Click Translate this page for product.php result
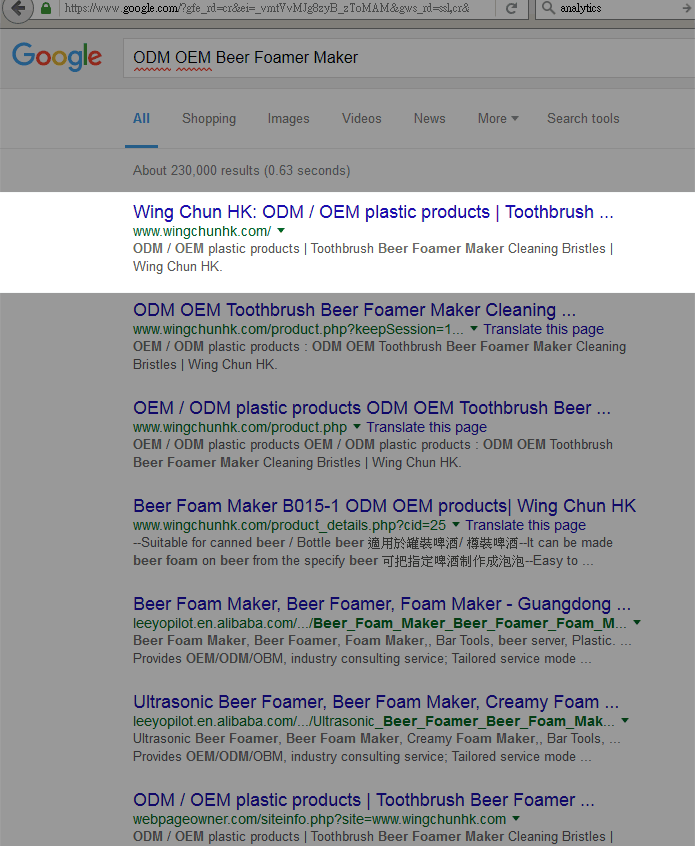The height and width of the screenshot is (846, 695). pos(426,427)
